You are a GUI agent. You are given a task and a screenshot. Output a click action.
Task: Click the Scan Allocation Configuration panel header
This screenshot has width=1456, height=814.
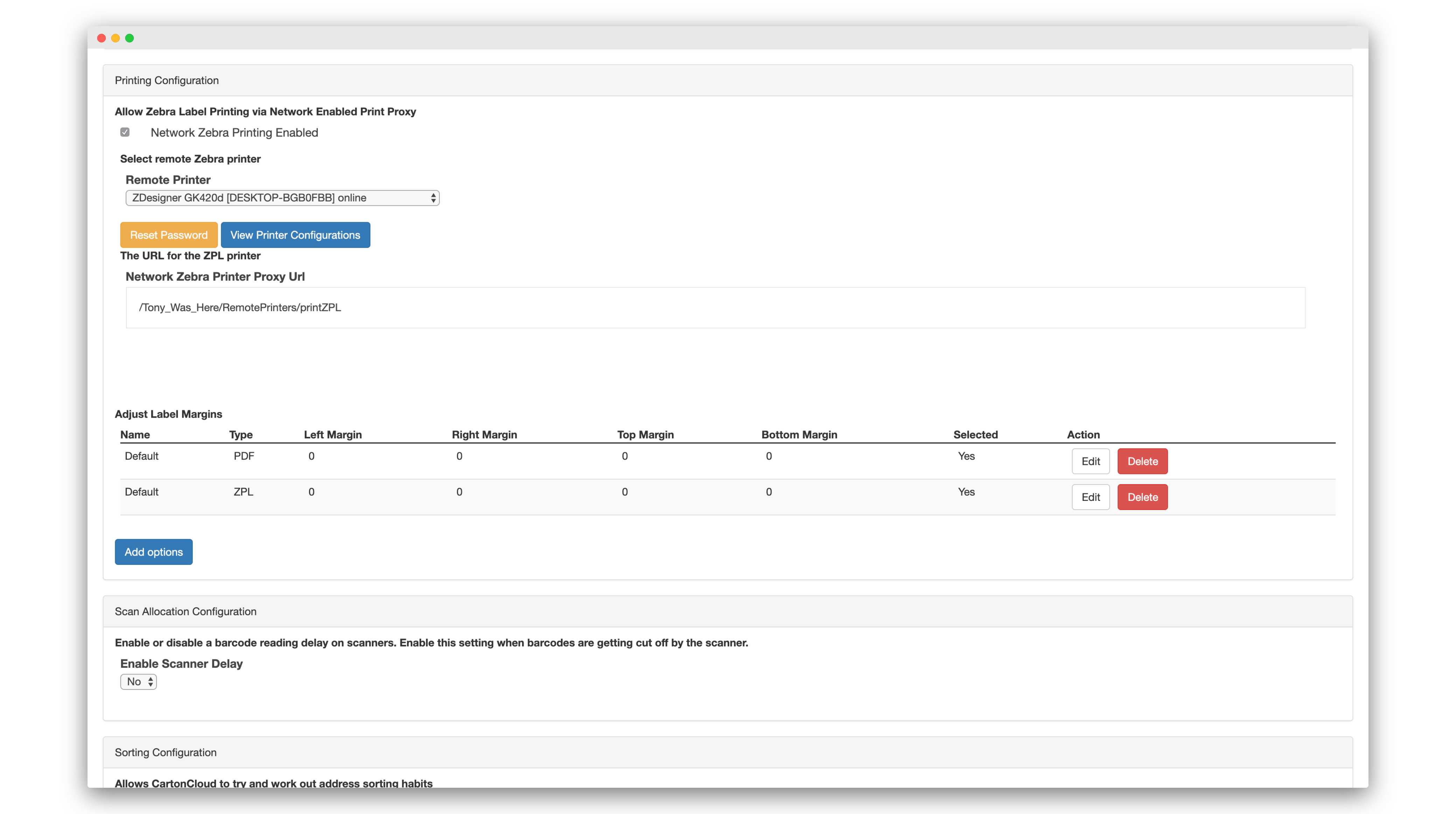click(185, 611)
